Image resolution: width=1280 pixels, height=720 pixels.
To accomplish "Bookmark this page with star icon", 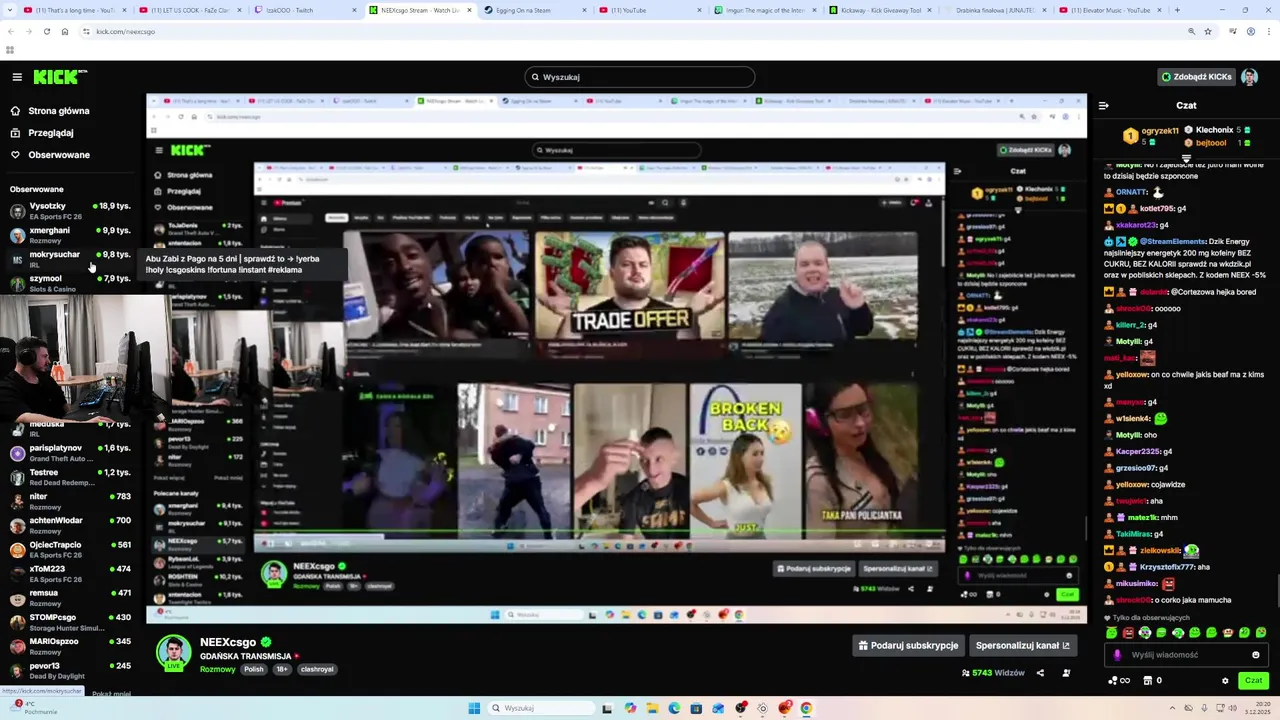I will coord(1208,31).
